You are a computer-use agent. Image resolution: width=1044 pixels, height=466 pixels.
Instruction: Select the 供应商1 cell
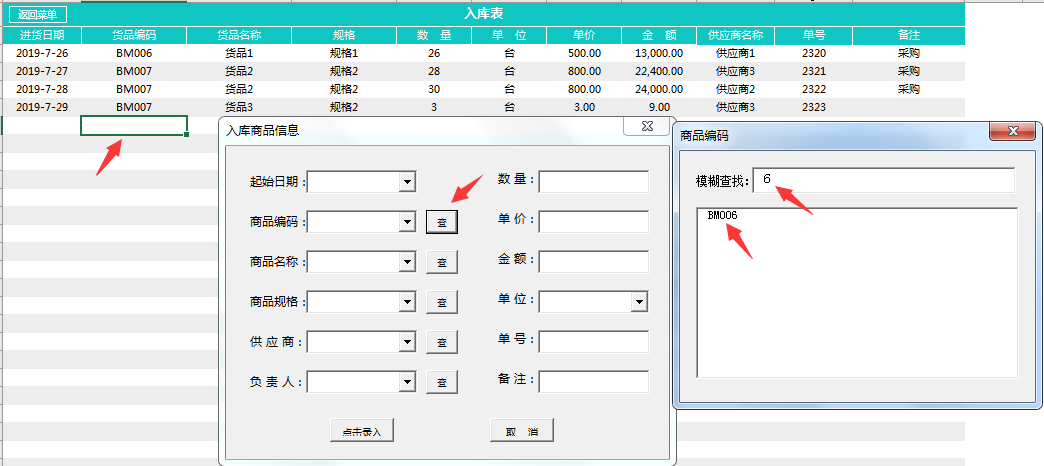pyautogui.click(x=735, y=53)
